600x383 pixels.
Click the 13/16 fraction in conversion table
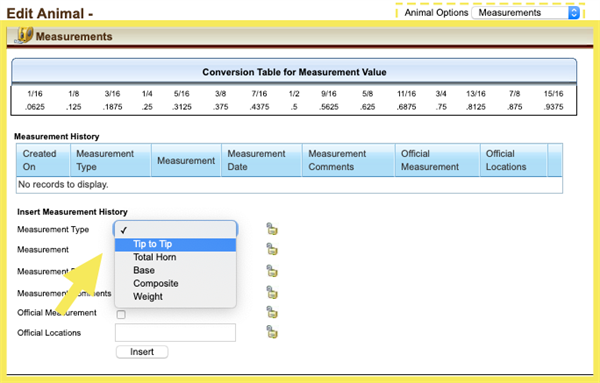coord(476,94)
